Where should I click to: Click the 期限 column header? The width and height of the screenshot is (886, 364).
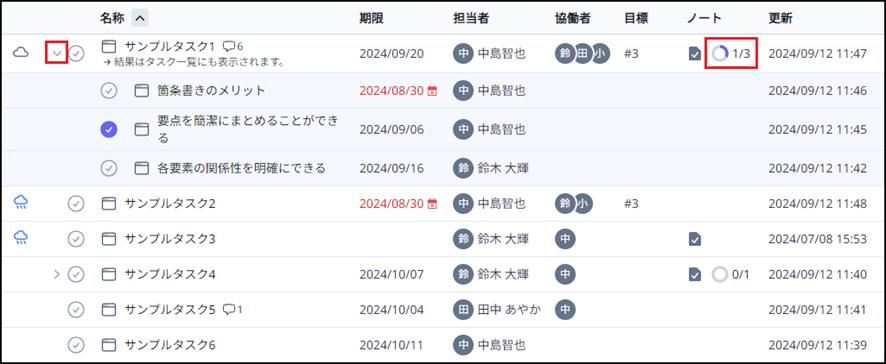coord(371,18)
